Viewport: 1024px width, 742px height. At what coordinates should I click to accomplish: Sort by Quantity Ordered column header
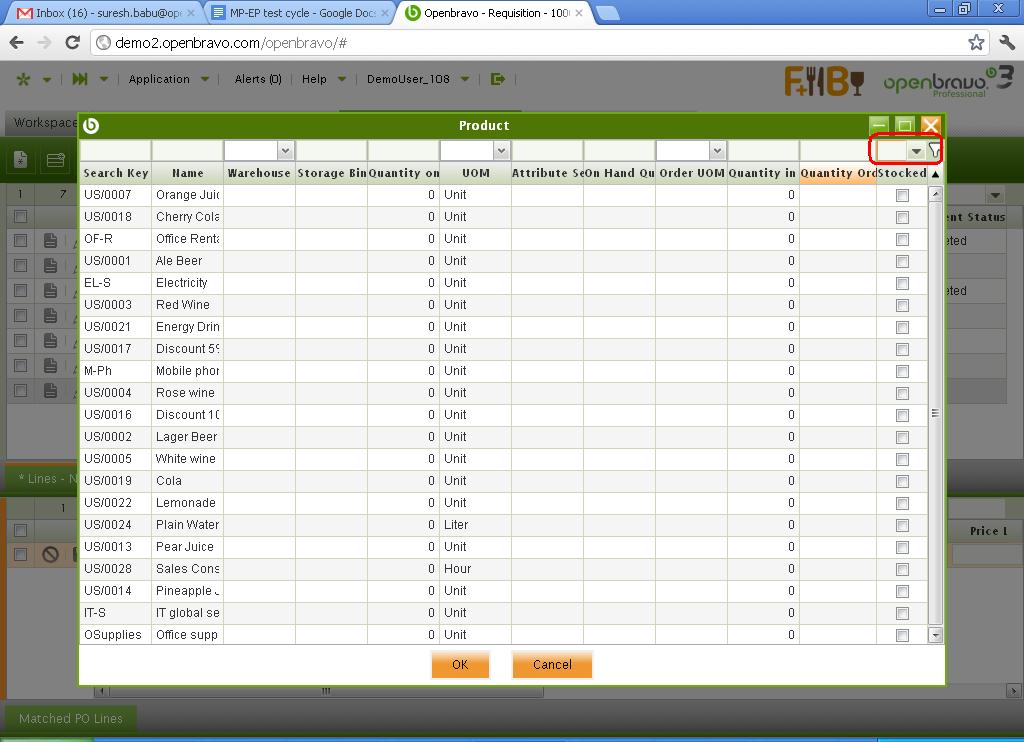838,173
